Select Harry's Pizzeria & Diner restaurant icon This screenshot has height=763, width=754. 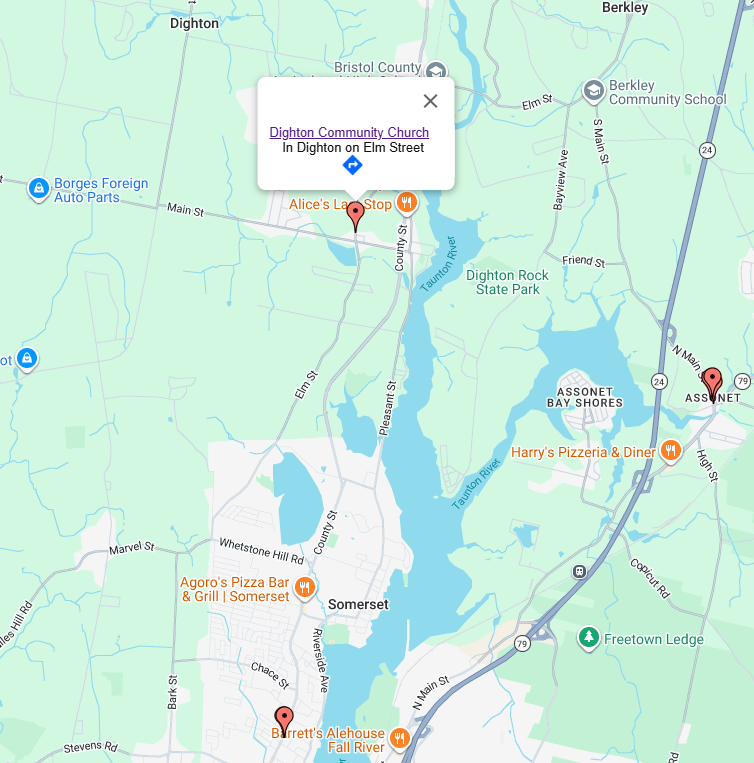pos(670,451)
